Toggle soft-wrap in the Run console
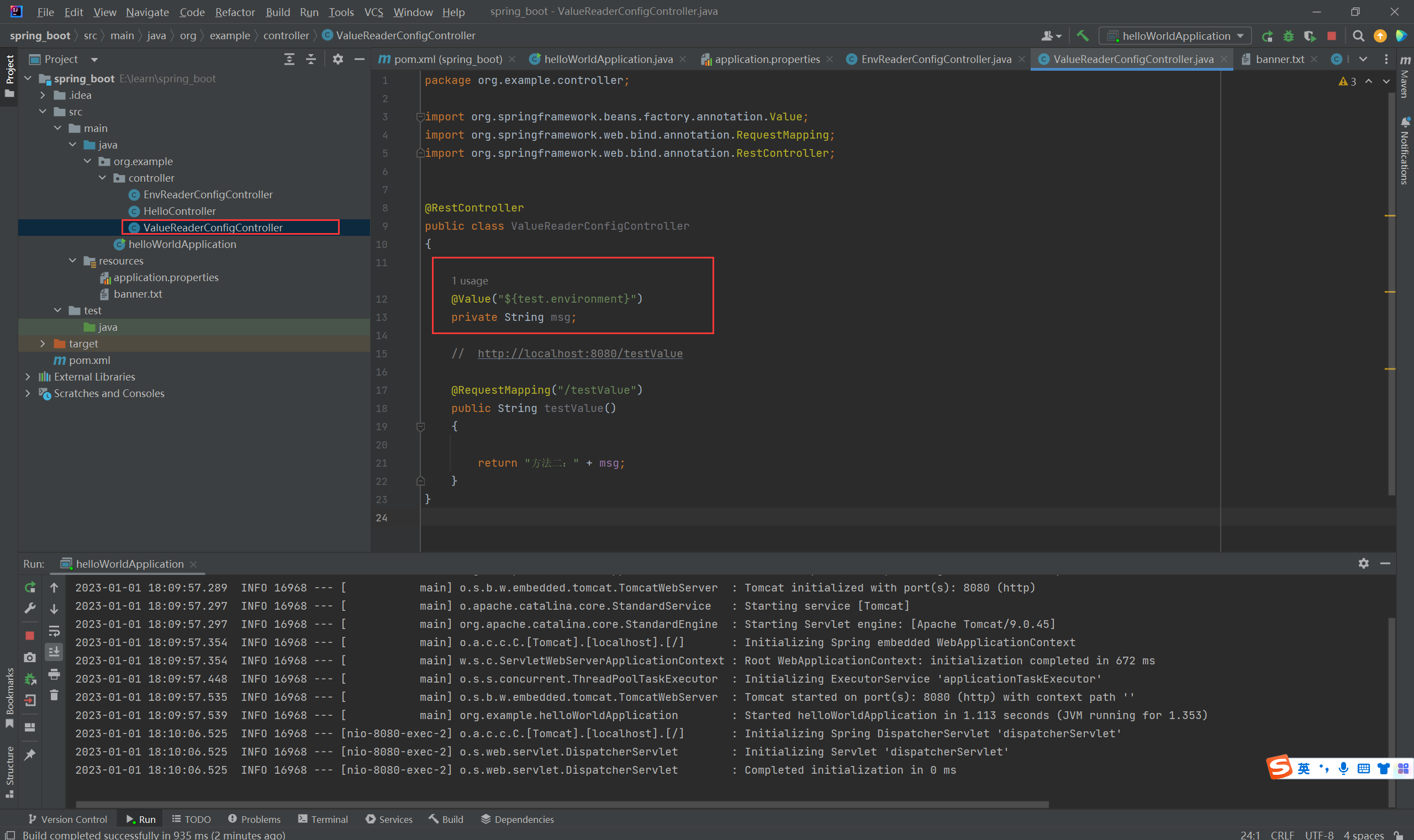 pos(54,631)
